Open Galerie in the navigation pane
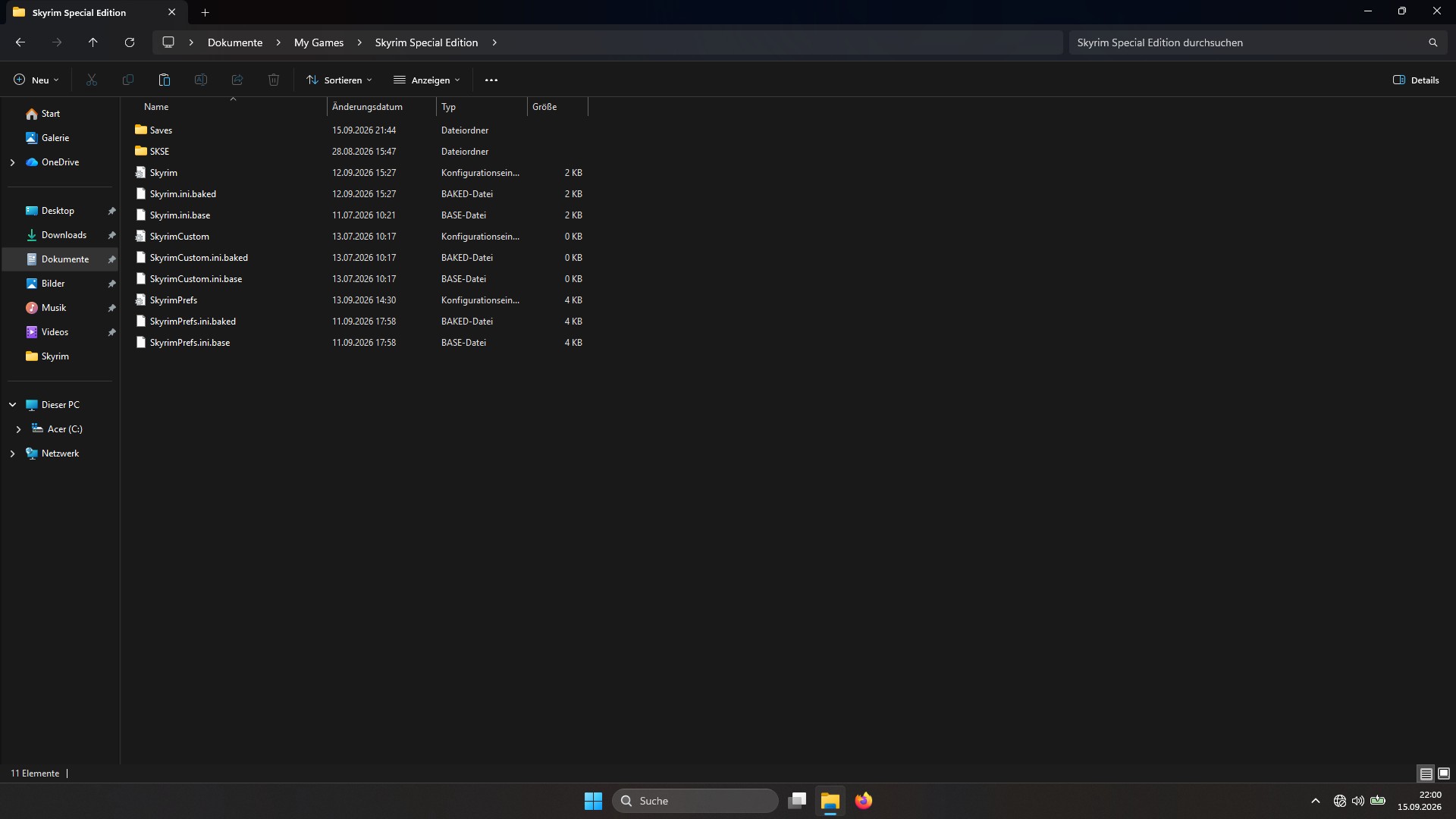The width and height of the screenshot is (1456, 819). coord(61,138)
